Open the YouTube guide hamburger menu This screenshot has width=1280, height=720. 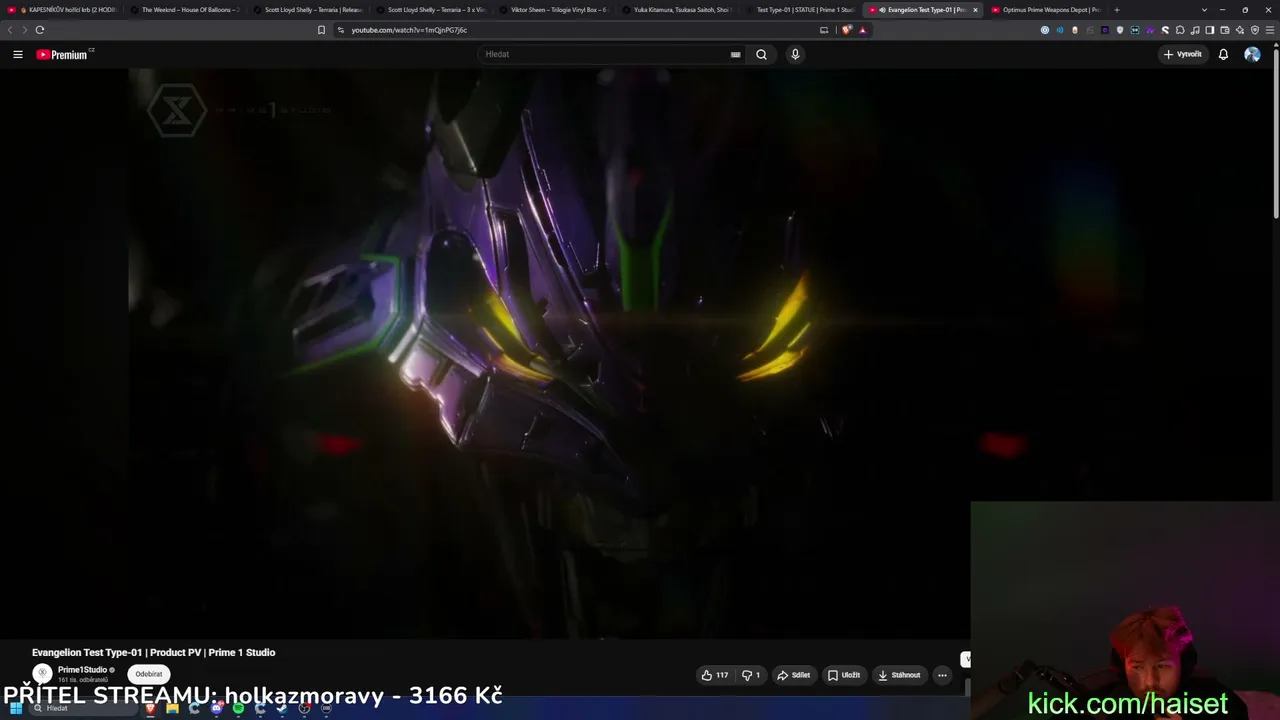tap(18, 54)
